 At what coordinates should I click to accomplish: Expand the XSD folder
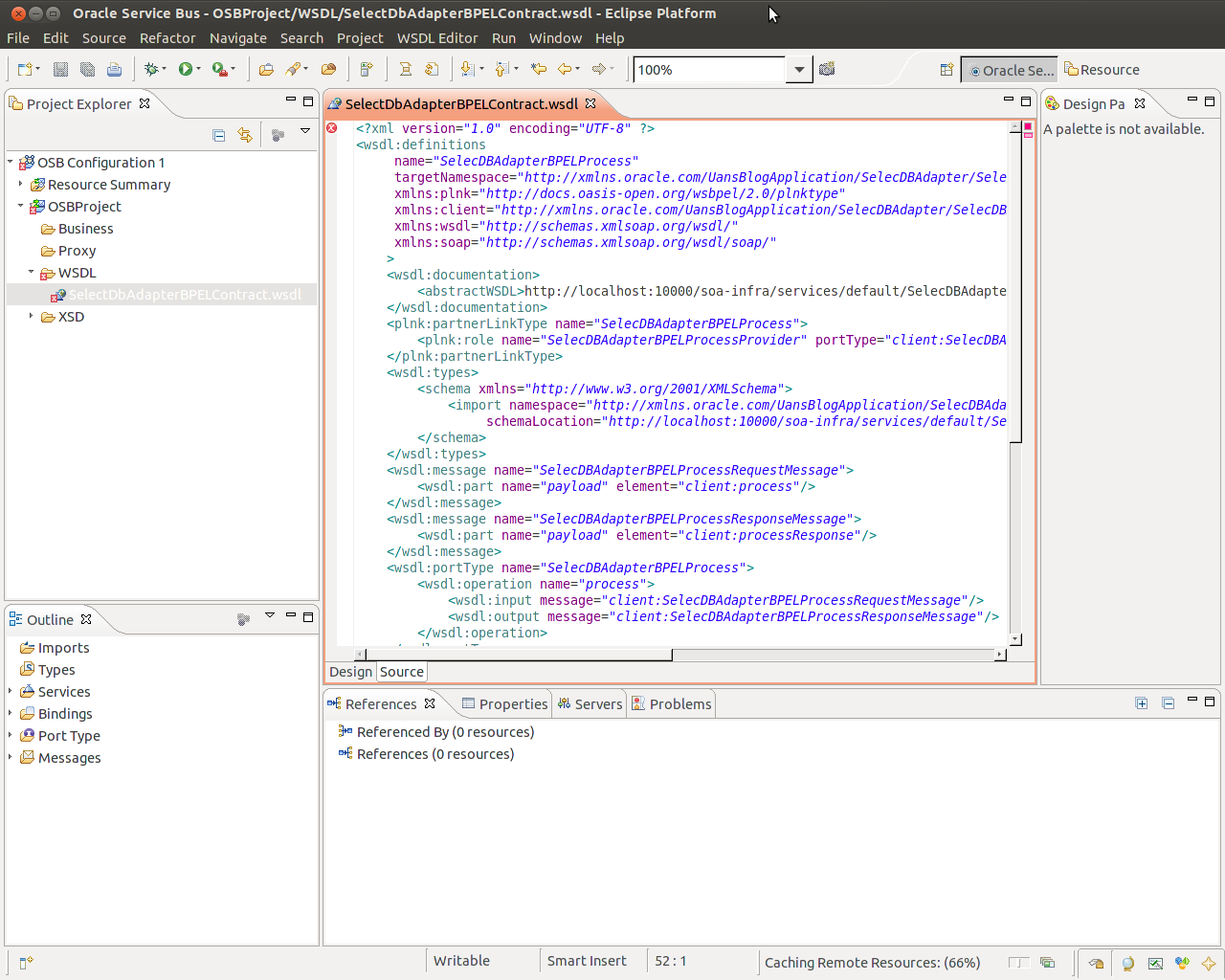(31, 316)
